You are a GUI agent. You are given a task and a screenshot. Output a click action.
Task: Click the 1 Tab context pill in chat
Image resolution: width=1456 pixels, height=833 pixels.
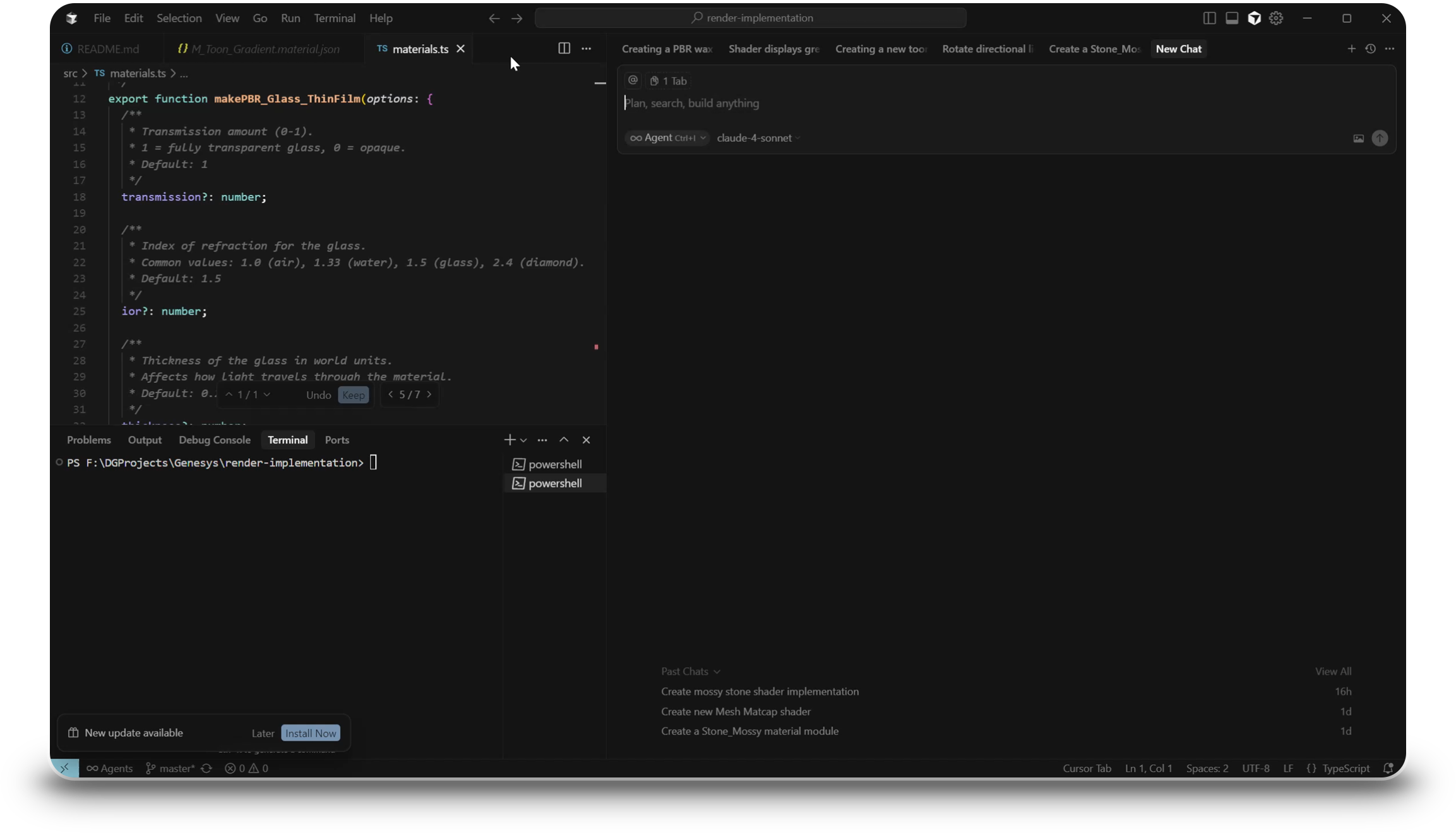tap(670, 81)
